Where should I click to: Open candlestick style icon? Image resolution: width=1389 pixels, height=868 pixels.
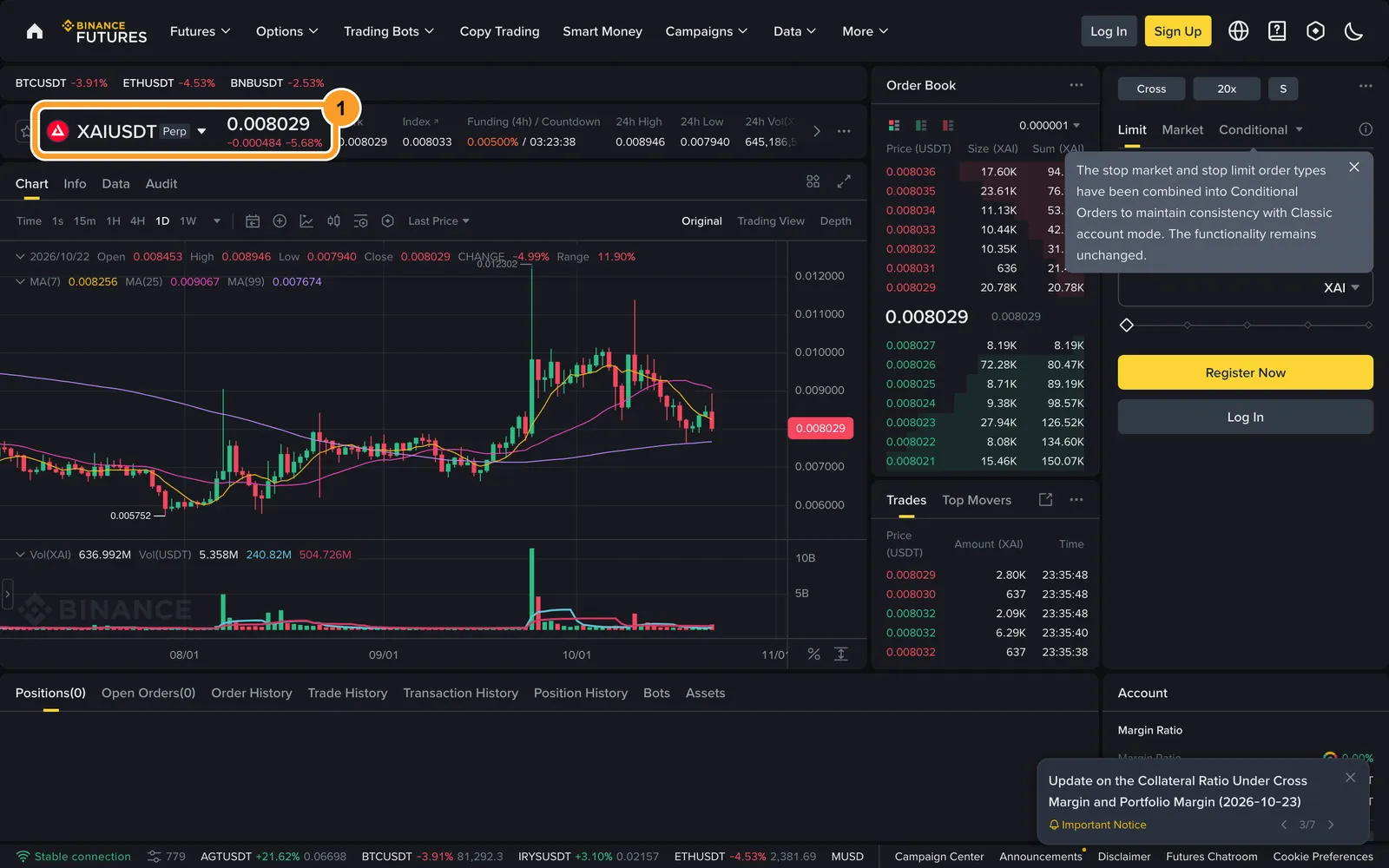(x=333, y=221)
